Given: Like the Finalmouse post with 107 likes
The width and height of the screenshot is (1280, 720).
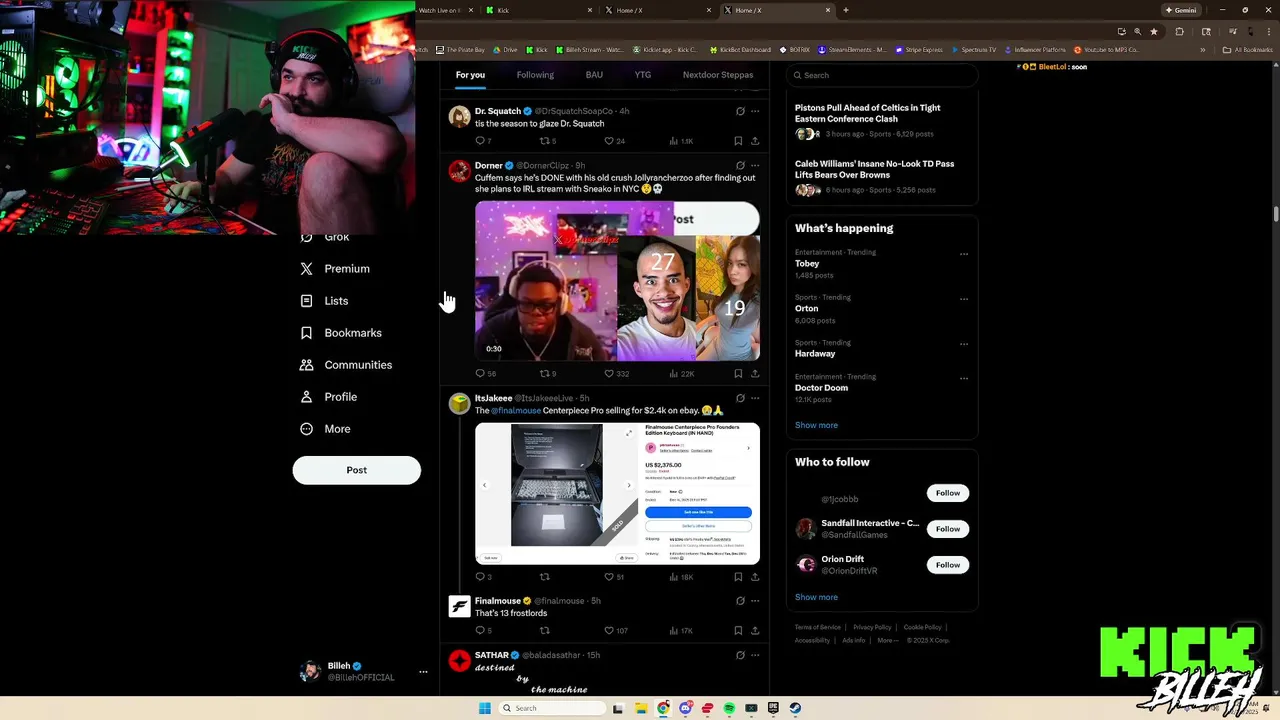Looking at the screenshot, I should [616, 631].
